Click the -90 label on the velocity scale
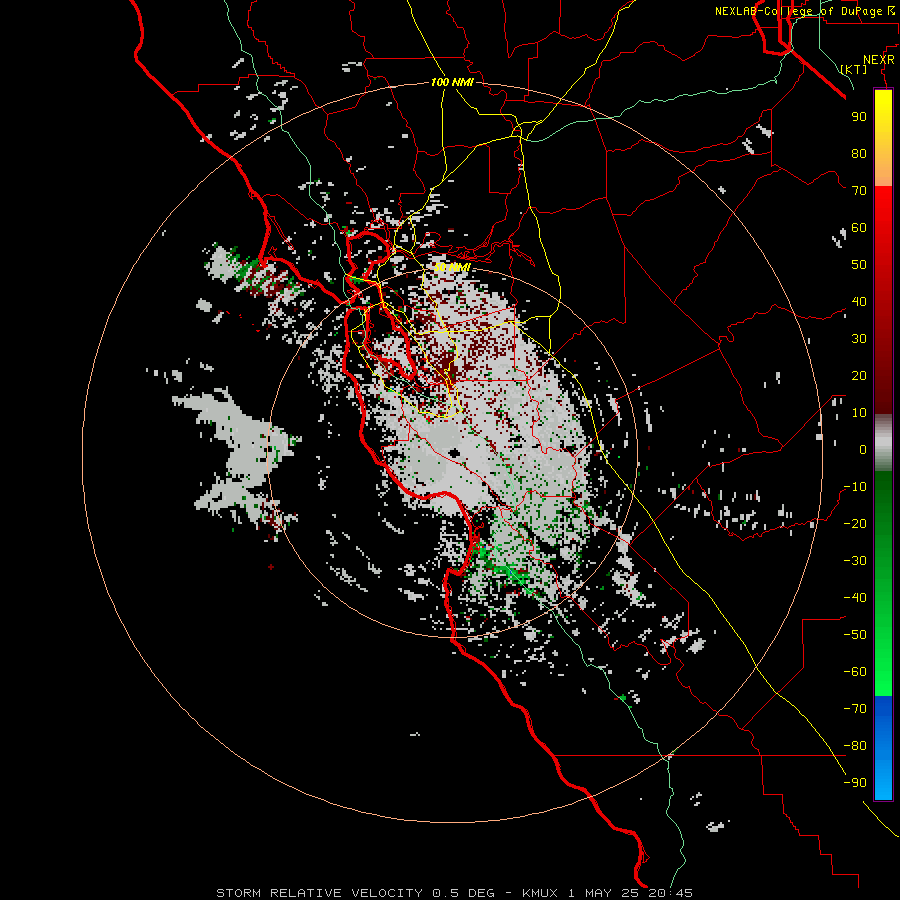 855,783
